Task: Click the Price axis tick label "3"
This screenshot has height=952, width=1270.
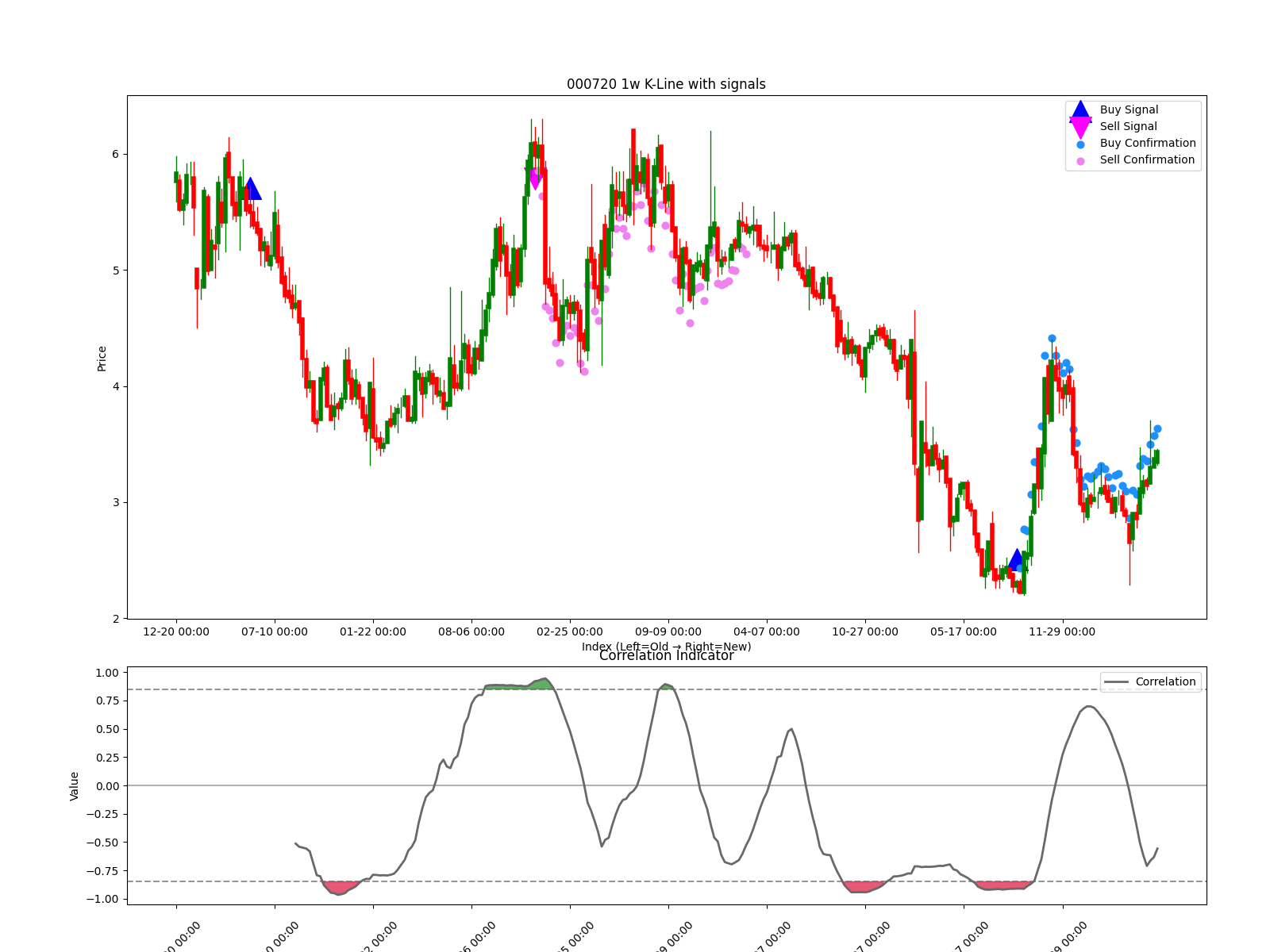Action: pyautogui.click(x=115, y=502)
